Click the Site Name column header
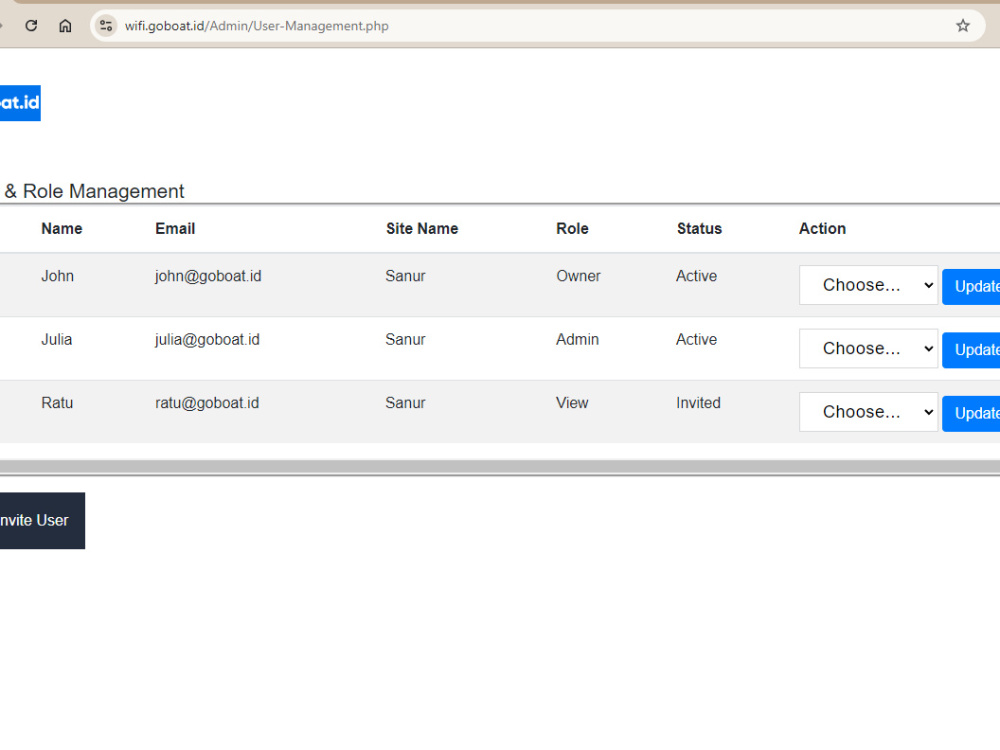 422,228
